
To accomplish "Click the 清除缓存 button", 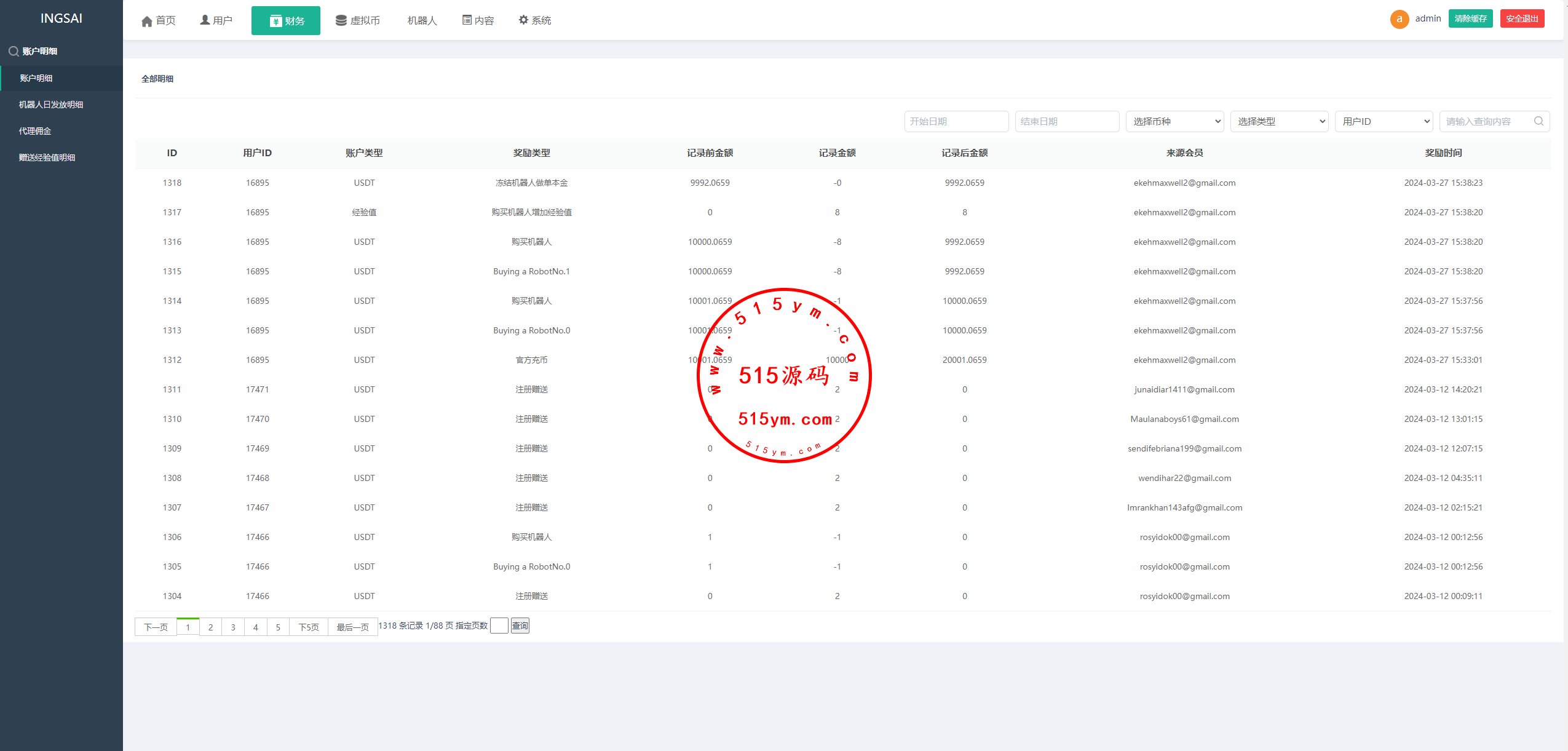I will (1470, 18).
